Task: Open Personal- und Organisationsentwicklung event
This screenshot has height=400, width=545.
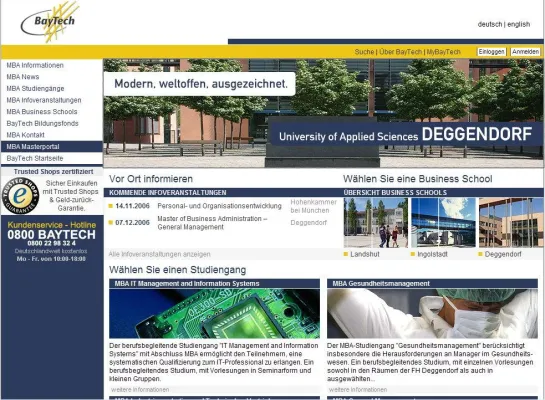Action: pyautogui.click(x=219, y=206)
